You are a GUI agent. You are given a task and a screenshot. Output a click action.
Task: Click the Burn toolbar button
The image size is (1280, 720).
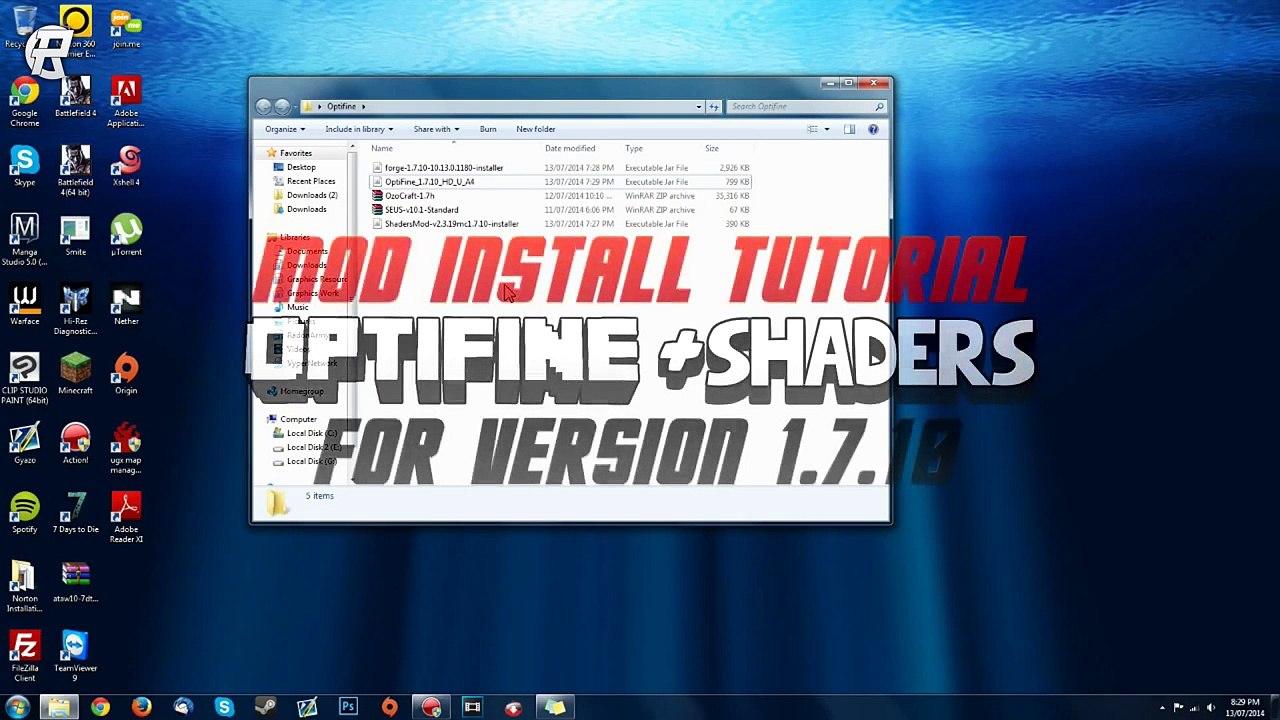tap(488, 129)
